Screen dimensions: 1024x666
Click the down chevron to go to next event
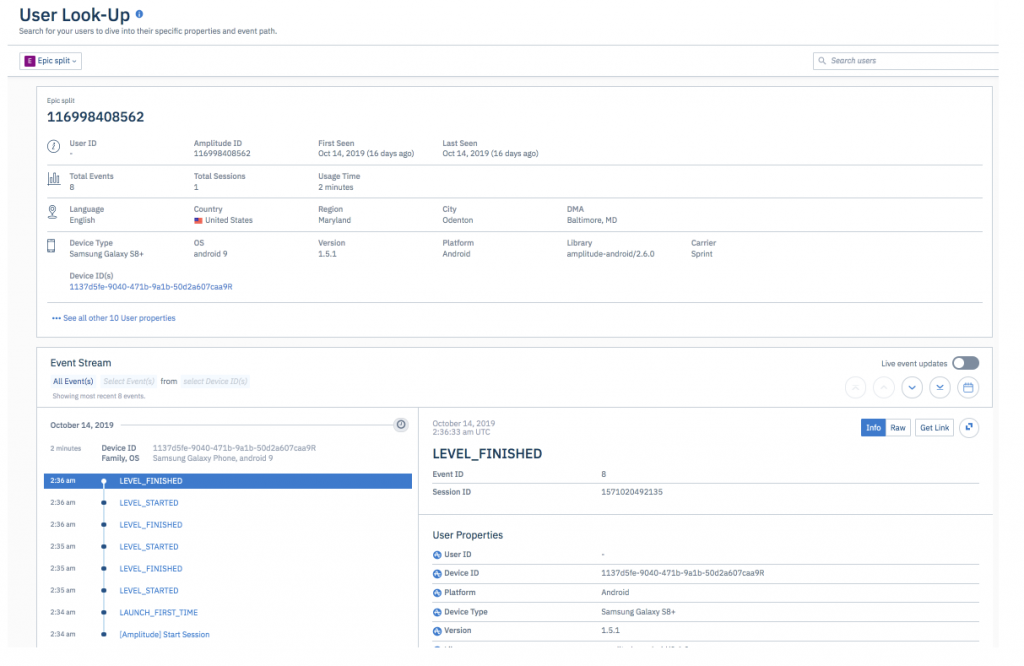coord(911,387)
